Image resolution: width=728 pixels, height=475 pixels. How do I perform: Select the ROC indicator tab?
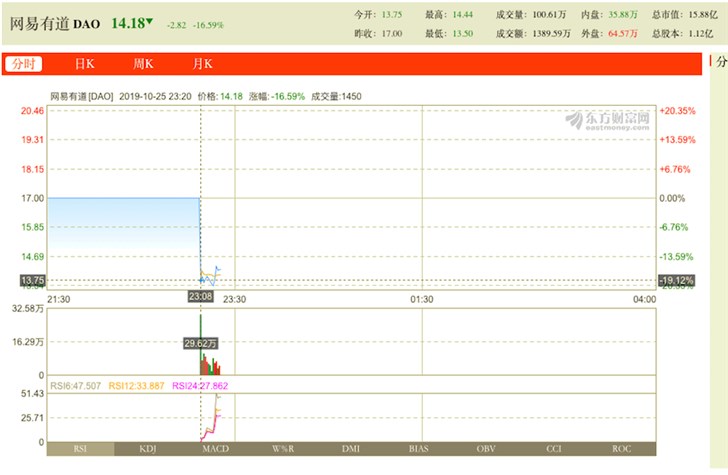621,449
